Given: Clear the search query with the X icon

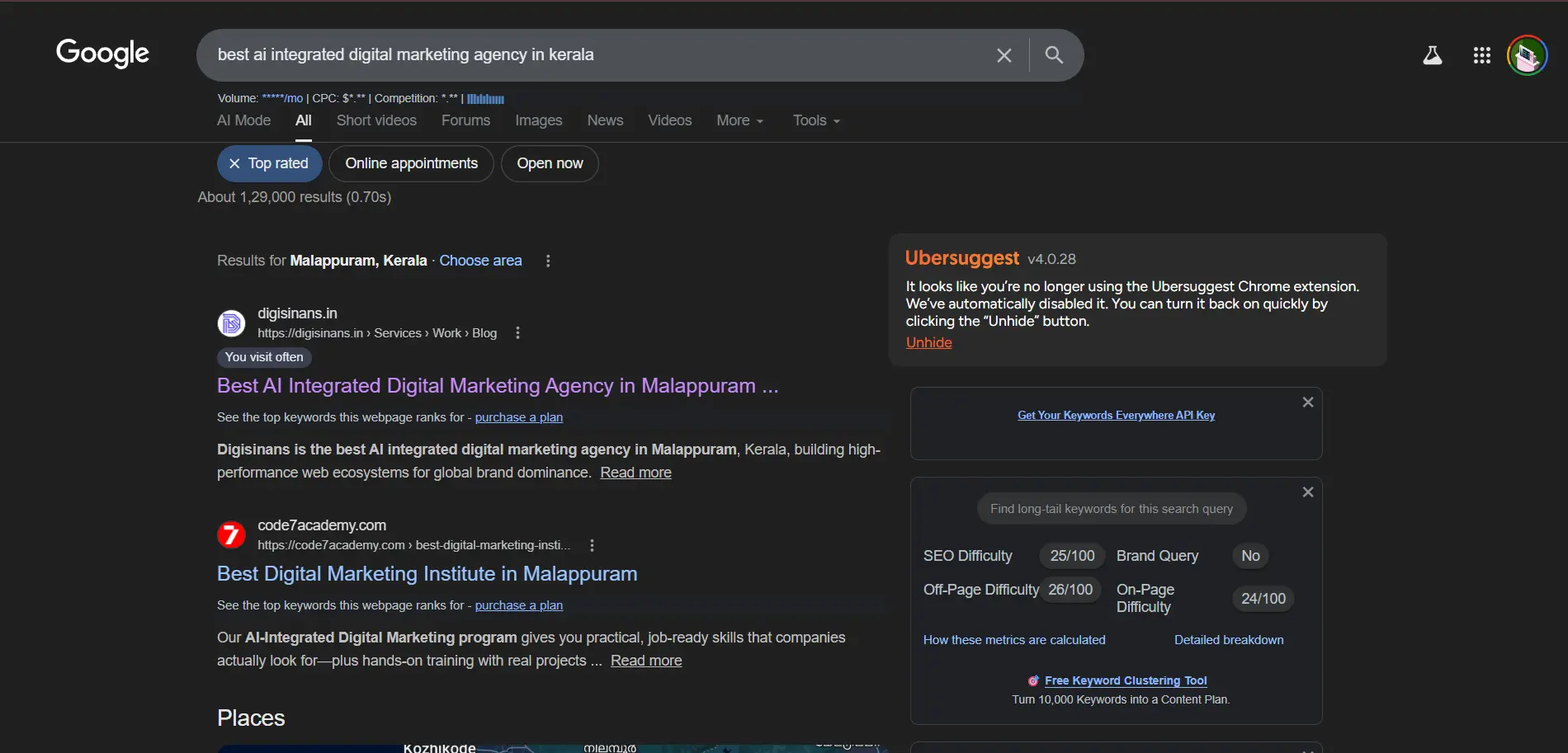Looking at the screenshot, I should pos(1004,55).
